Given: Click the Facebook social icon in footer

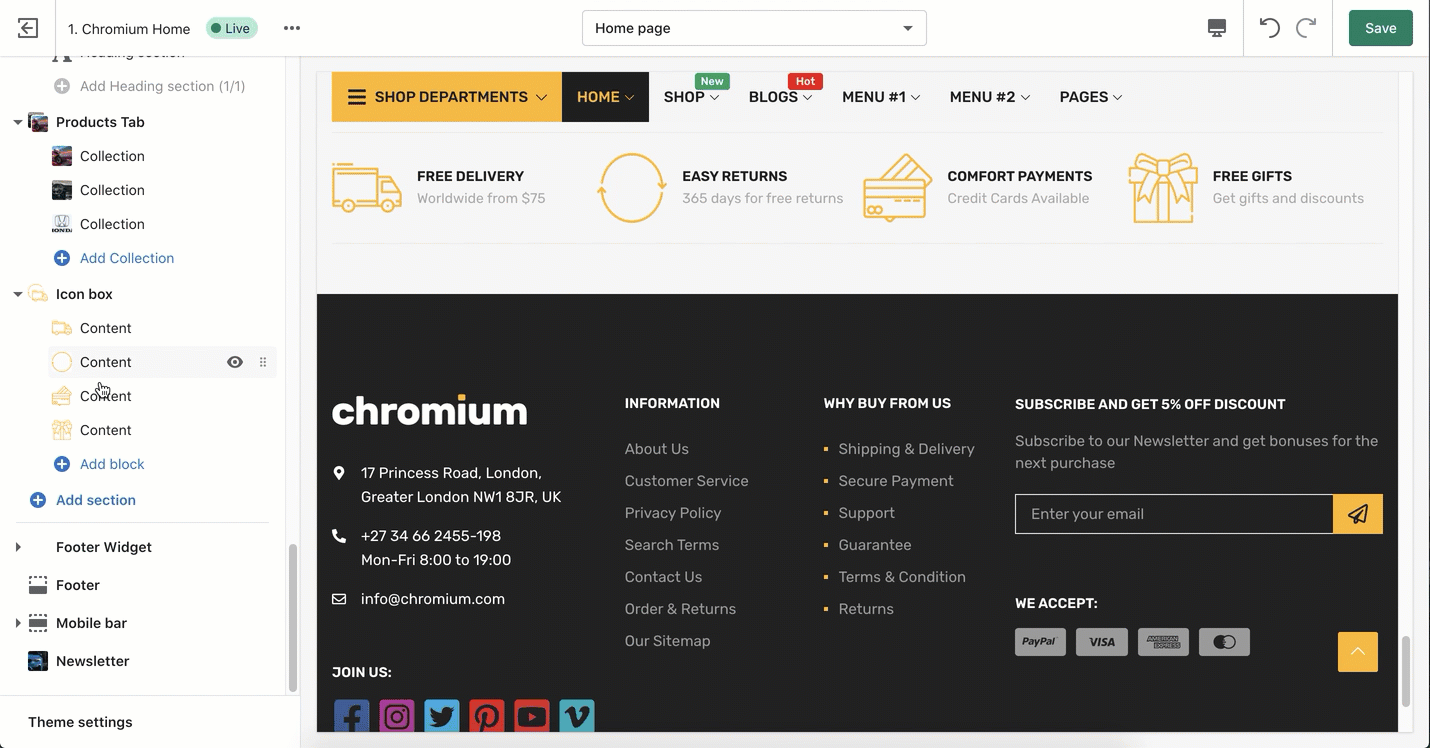Looking at the screenshot, I should [x=351, y=716].
